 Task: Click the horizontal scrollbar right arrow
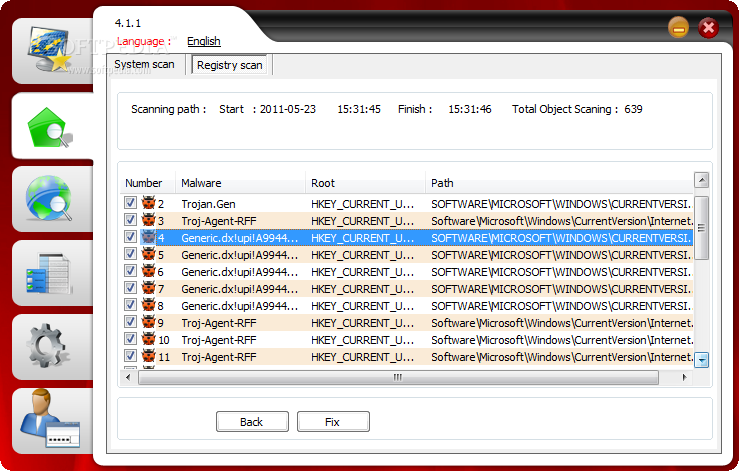684,377
